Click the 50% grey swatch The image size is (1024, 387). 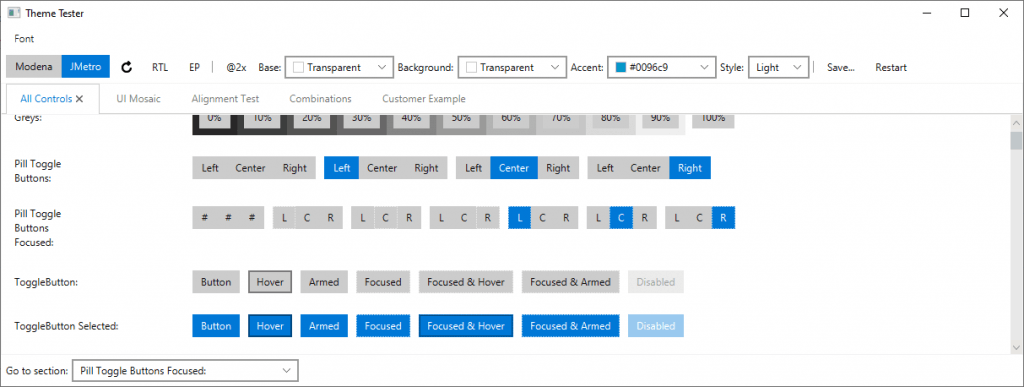tap(461, 119)
